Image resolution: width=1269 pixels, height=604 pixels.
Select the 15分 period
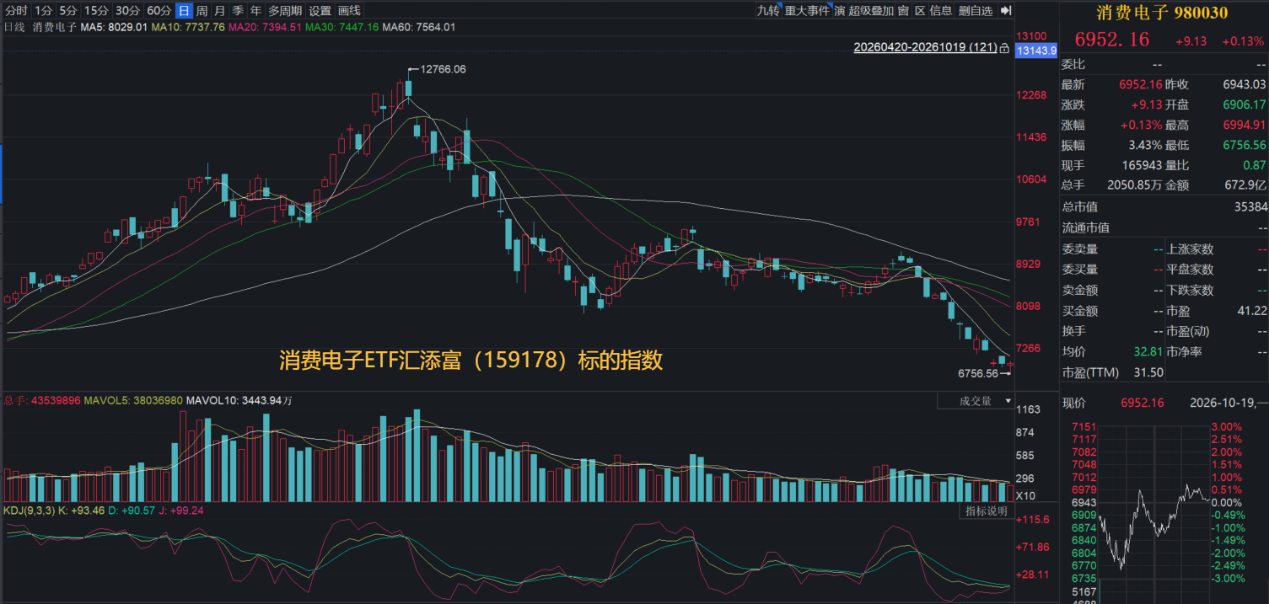pos(96,10)
